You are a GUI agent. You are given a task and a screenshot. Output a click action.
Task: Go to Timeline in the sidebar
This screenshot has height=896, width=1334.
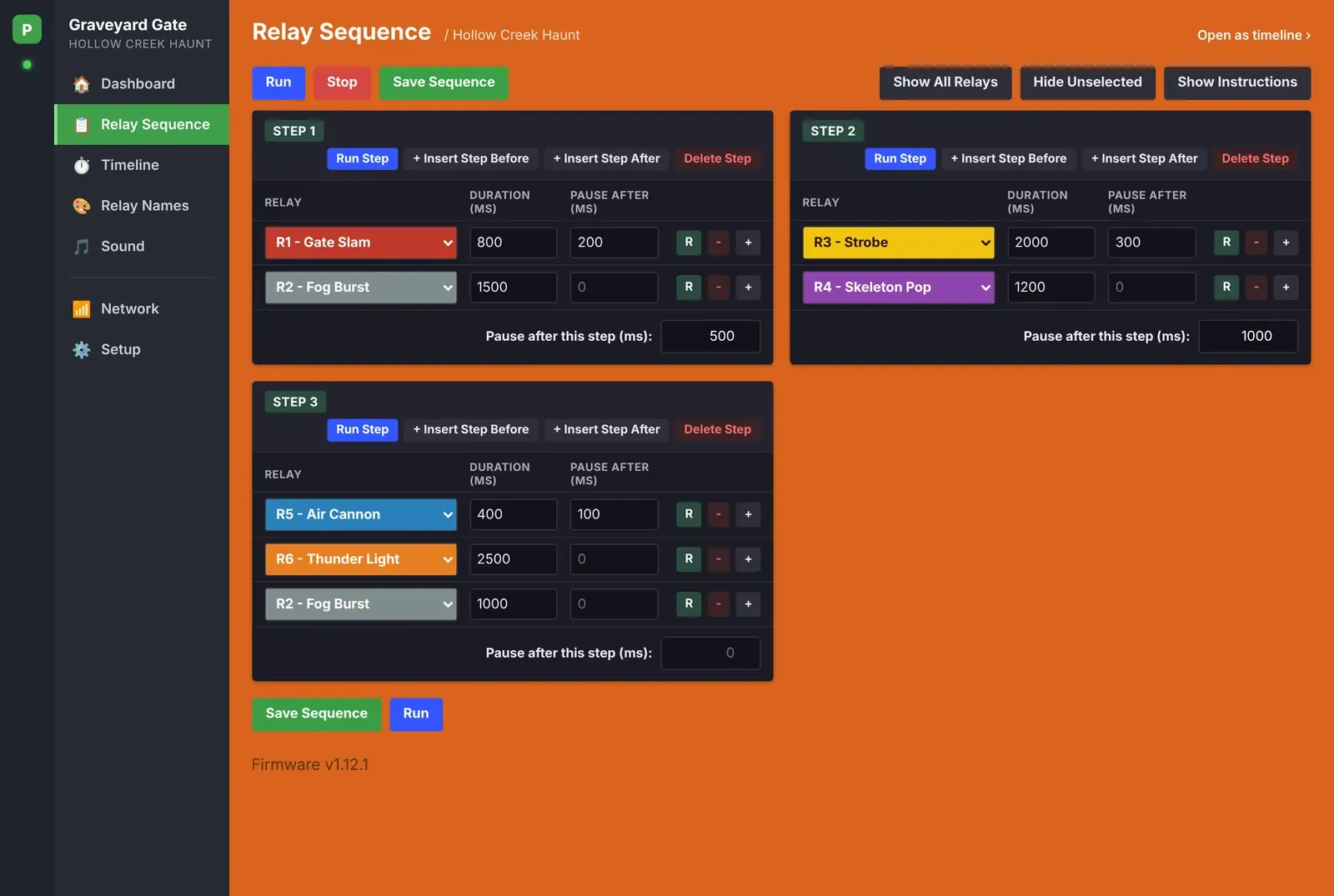[x=142, y=165]
